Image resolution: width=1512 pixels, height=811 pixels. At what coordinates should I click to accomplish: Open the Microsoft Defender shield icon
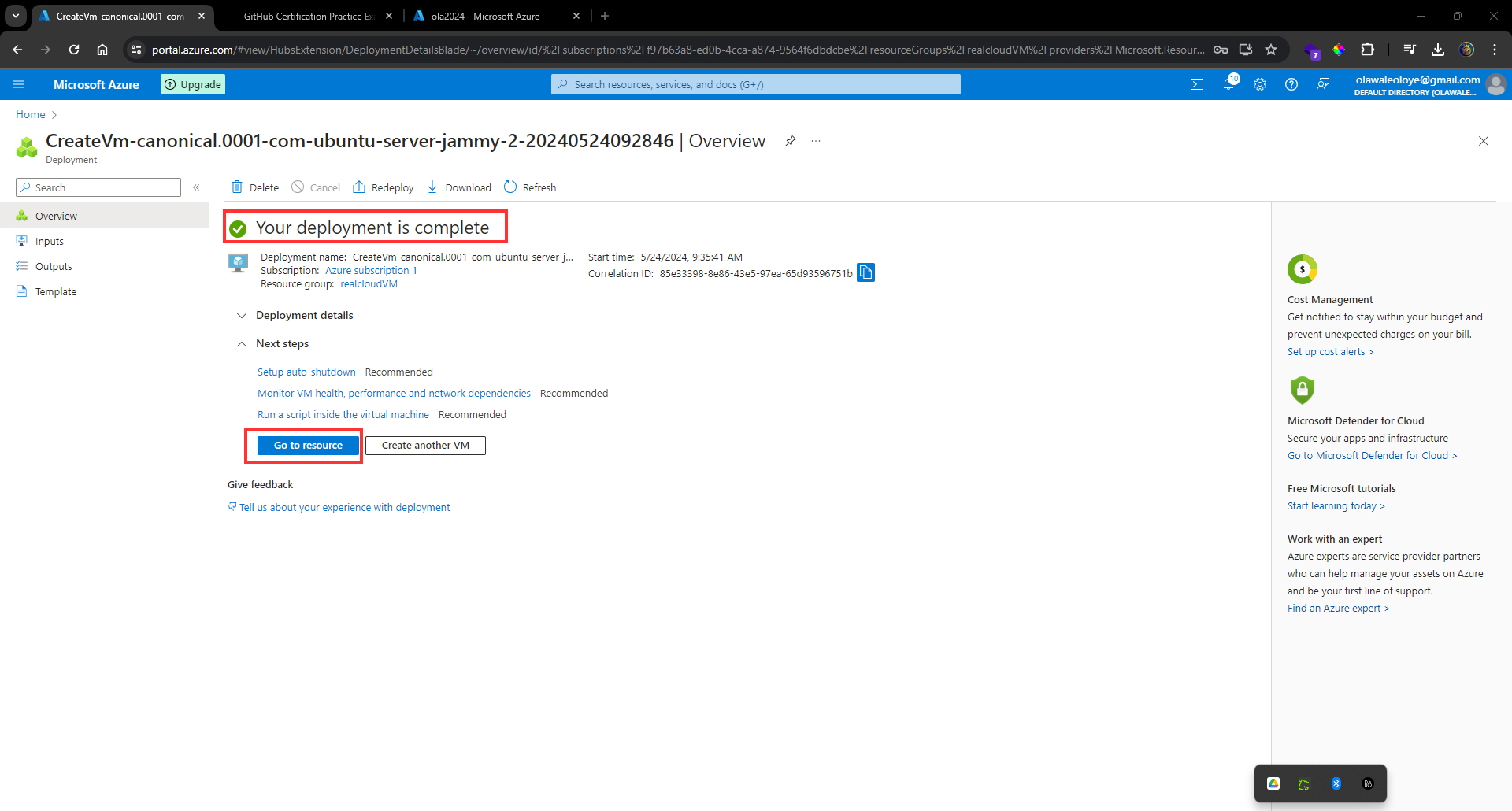1303,390
